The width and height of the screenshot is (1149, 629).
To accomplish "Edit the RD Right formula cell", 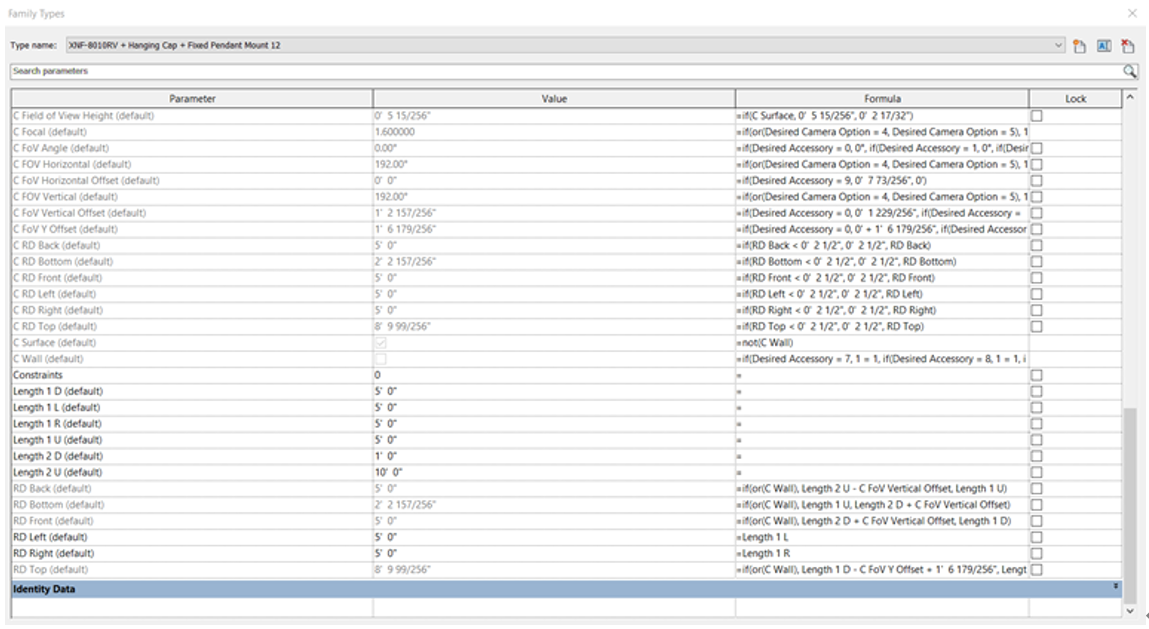I will pyautogui.click(x=881, y=553).
